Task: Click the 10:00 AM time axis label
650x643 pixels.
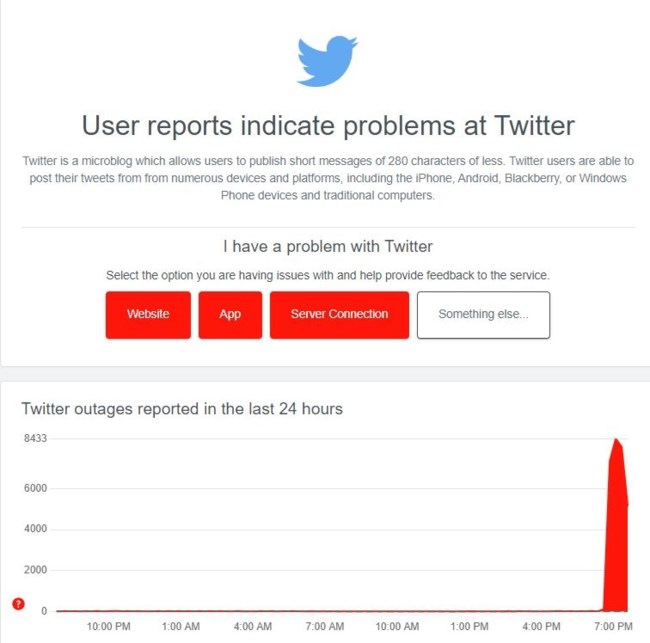Action: click(x=396, y=627)
